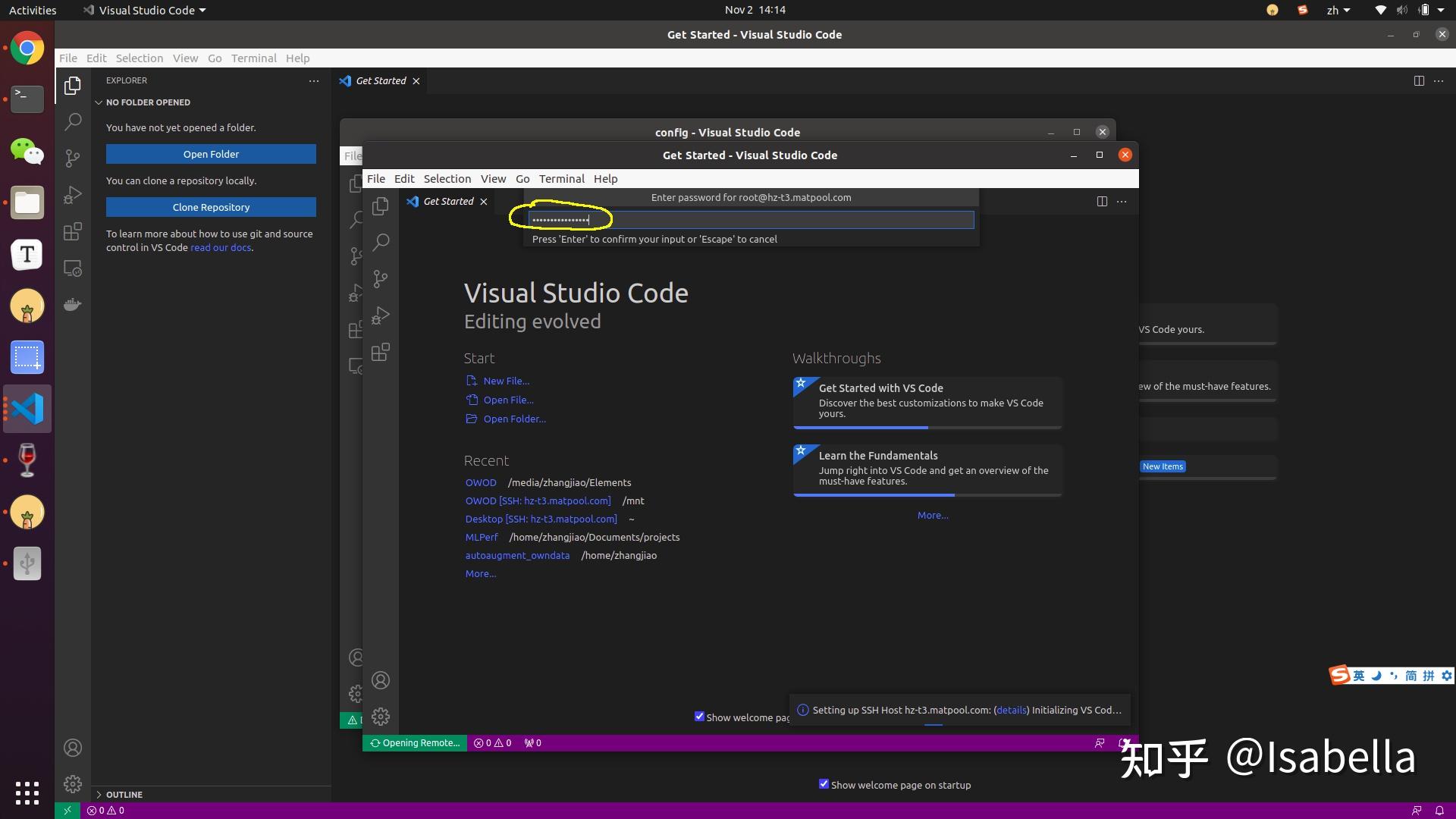Open Desktop SSH recent entry
The image size is (1456, 819).
(x=541, y=519)
